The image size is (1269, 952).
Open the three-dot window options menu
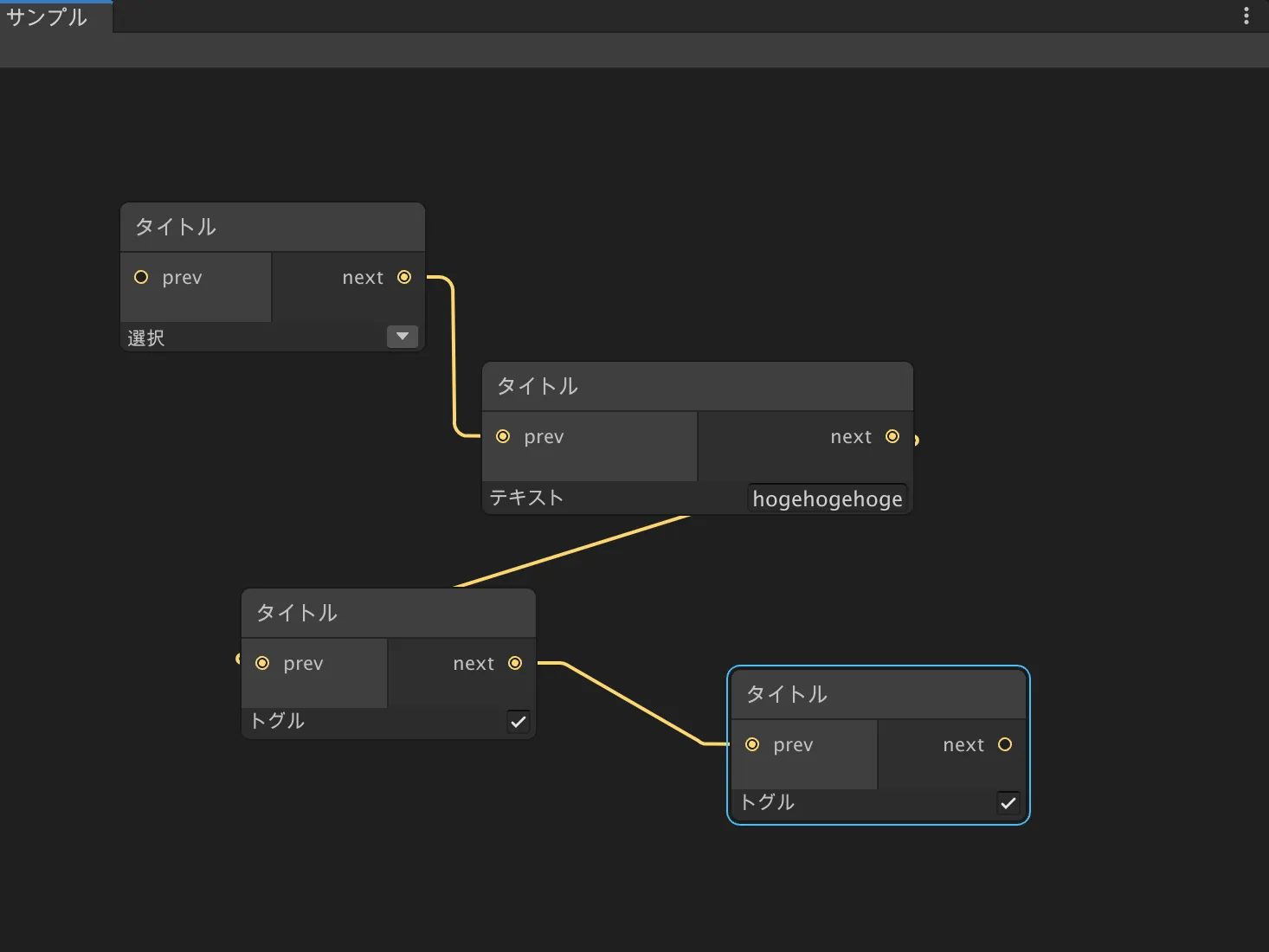point(1246,16)
